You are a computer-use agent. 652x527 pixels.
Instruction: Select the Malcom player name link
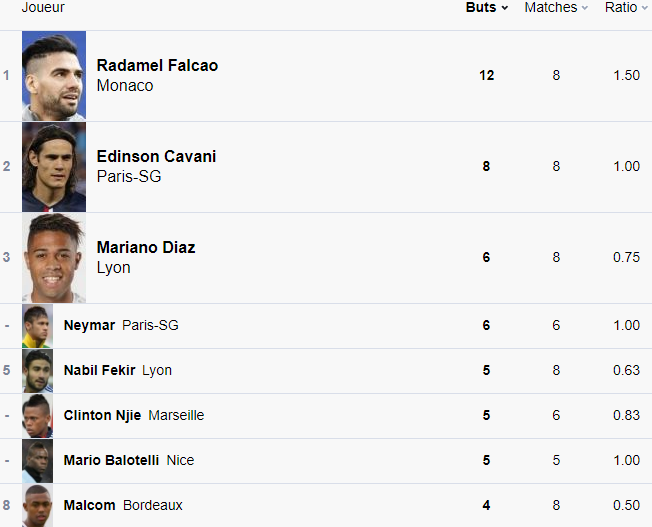coord(89,505)
